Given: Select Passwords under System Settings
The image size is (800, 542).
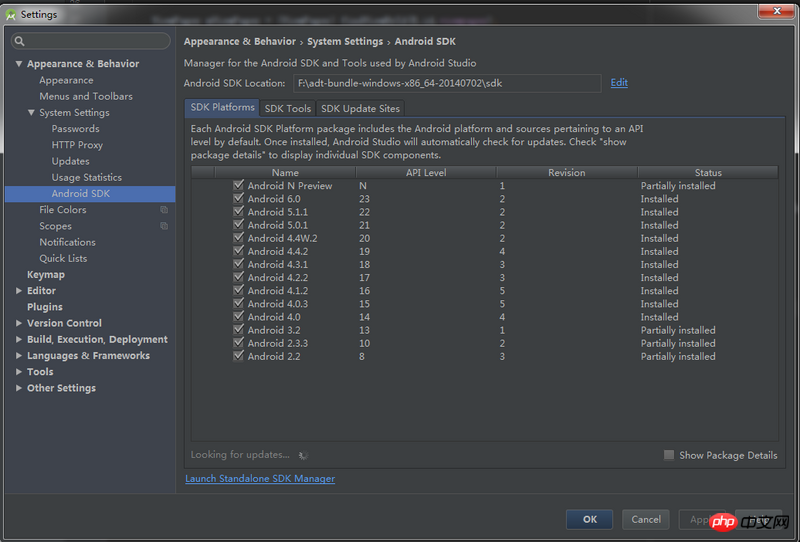Looking at the screenshot, I should (76, 129).
